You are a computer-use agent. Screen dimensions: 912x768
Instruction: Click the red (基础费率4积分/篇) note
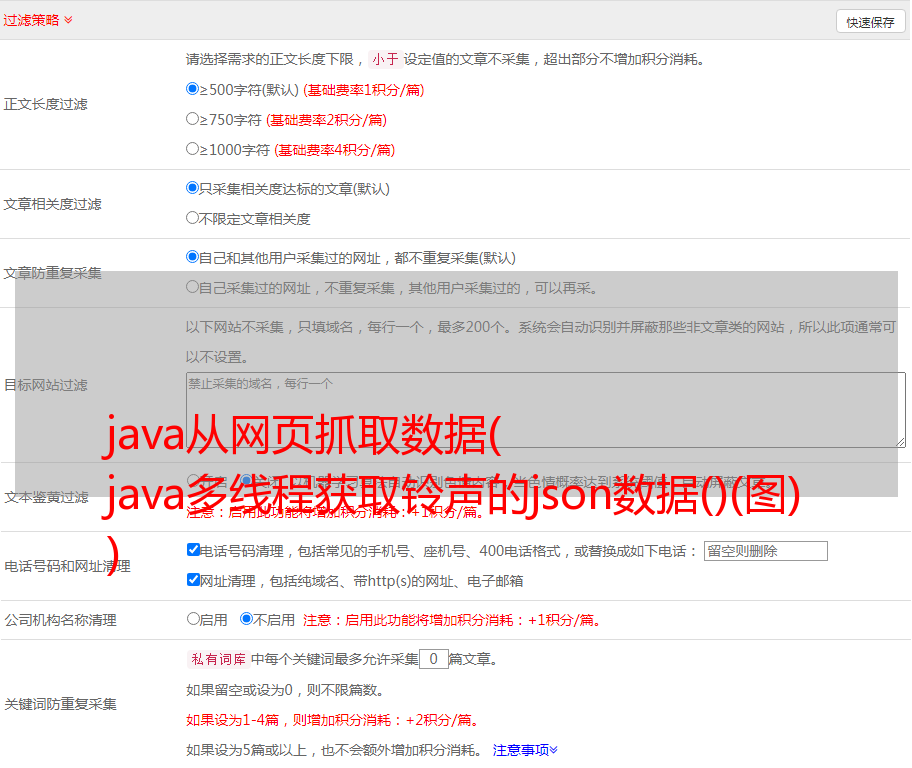(x=334, y=150)
